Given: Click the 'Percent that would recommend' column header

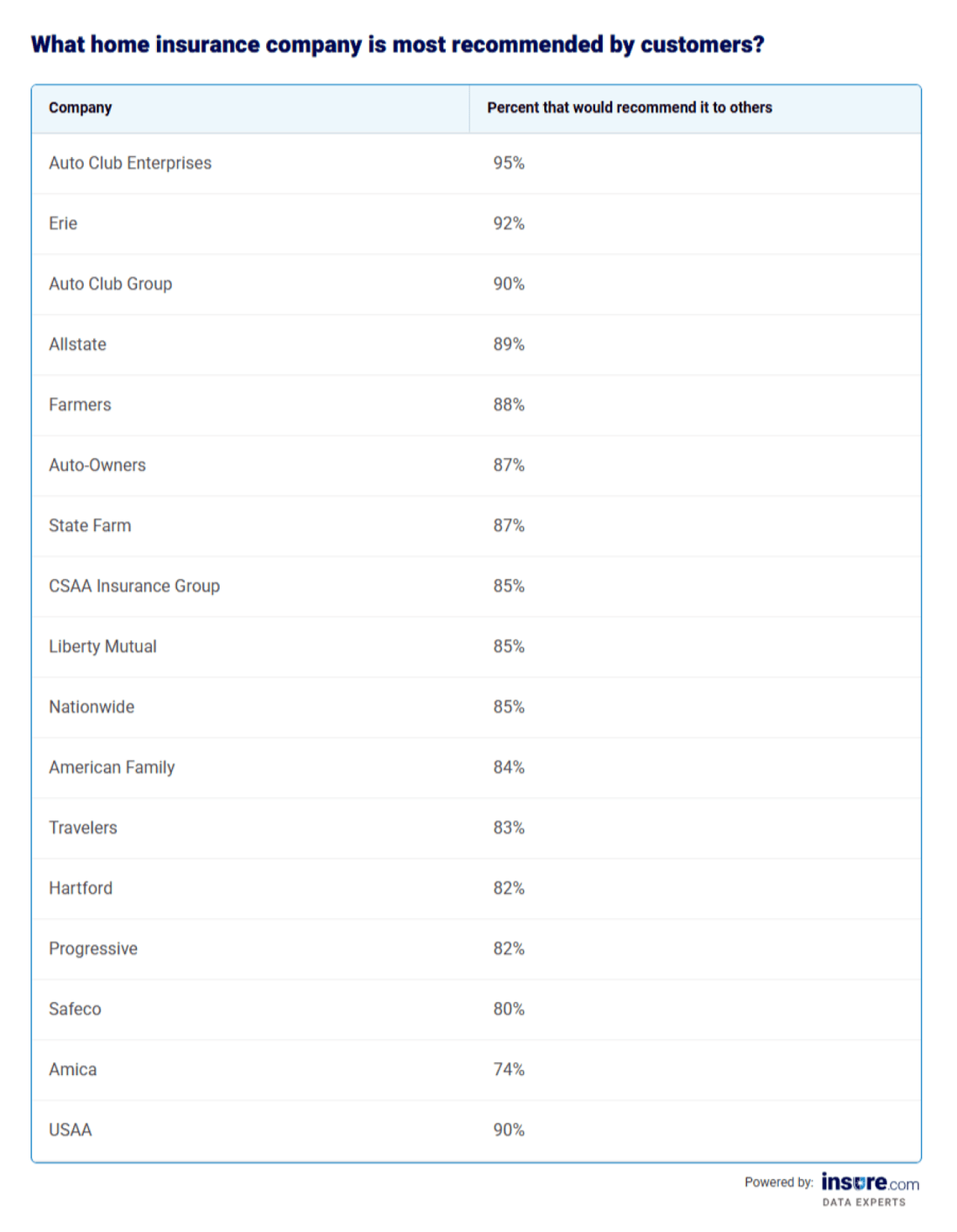Looking at the screenshot, I should [x=629, y=107].
